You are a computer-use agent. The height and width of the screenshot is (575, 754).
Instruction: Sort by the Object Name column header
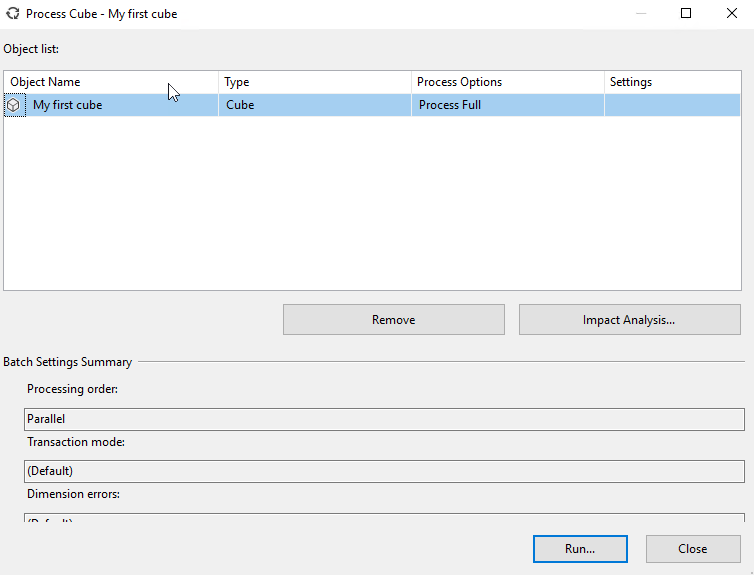tap(110, 82)
